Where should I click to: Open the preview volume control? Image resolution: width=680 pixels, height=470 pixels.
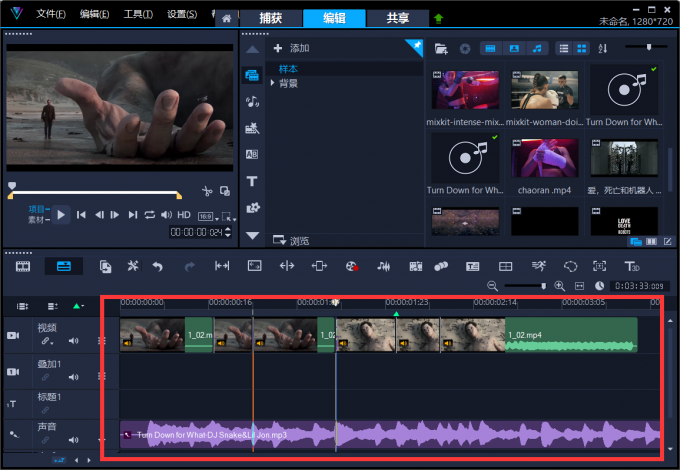[166, 215]
